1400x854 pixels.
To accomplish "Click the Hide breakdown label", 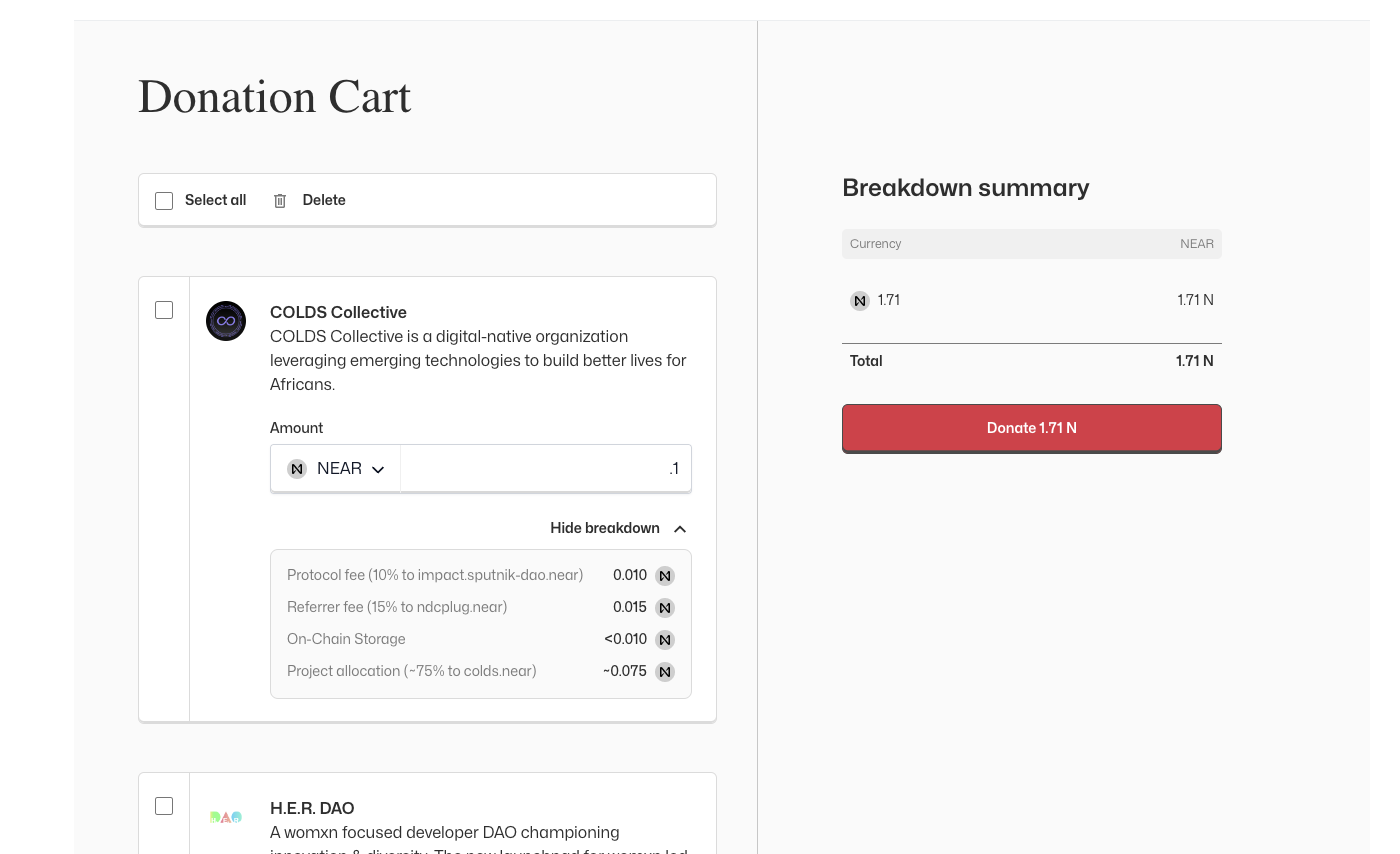I will tap(604, 528).
